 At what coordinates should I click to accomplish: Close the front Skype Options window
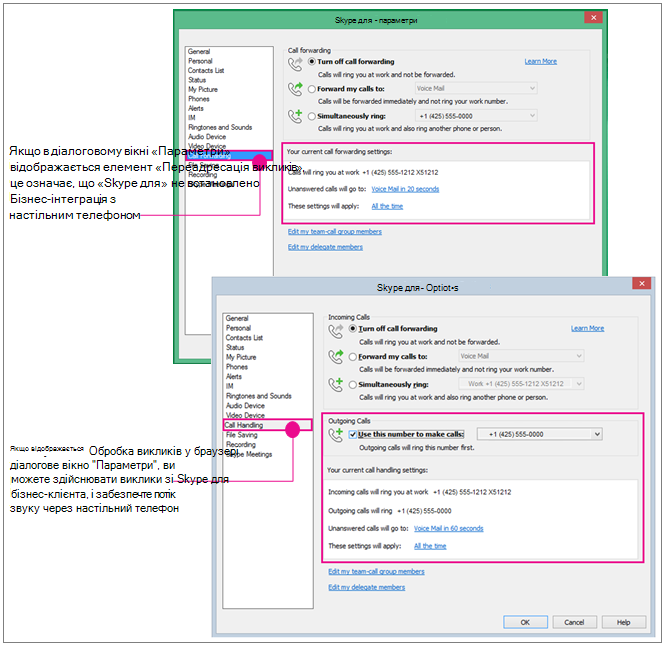(641, 283)
